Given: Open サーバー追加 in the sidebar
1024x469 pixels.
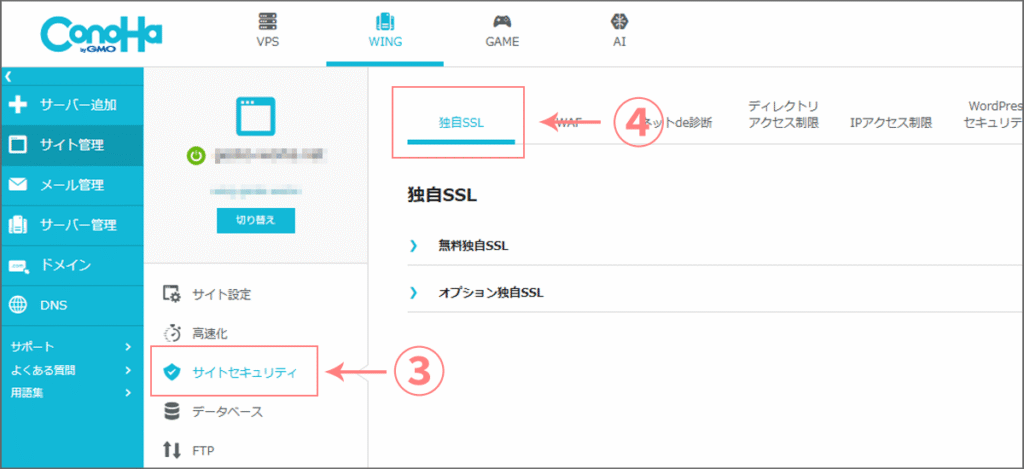Looking at the screenshot, I should point(72,105).
